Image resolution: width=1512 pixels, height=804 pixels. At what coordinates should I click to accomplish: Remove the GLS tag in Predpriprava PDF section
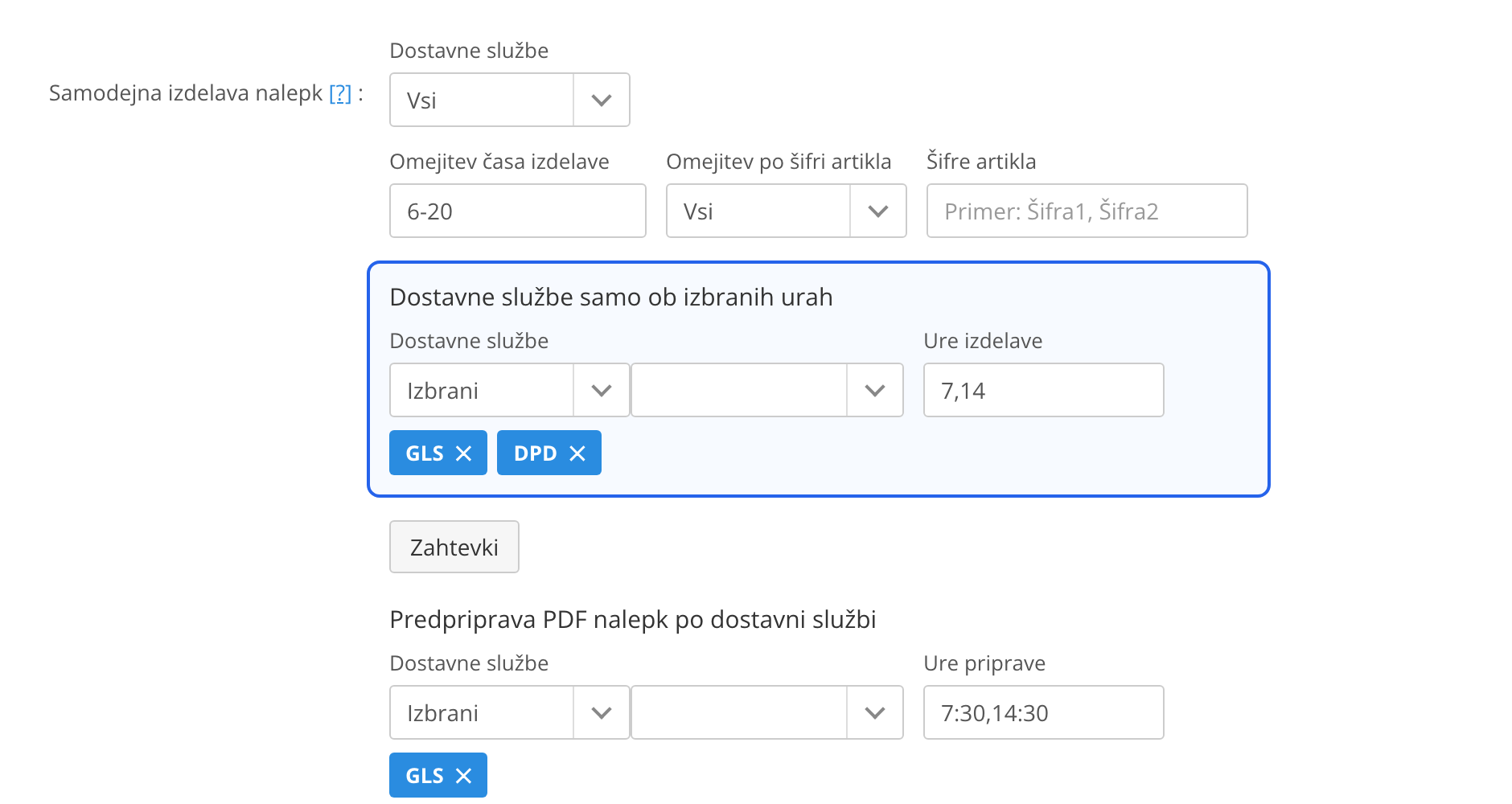[463, 776]
